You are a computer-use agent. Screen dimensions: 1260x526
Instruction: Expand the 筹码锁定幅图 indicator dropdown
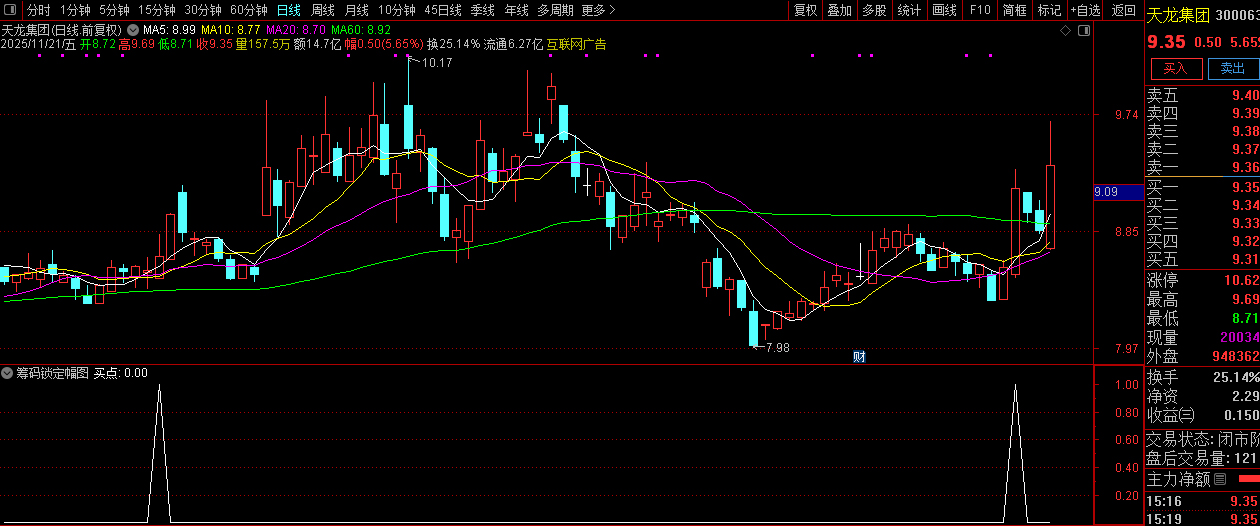tap(8, 373)
